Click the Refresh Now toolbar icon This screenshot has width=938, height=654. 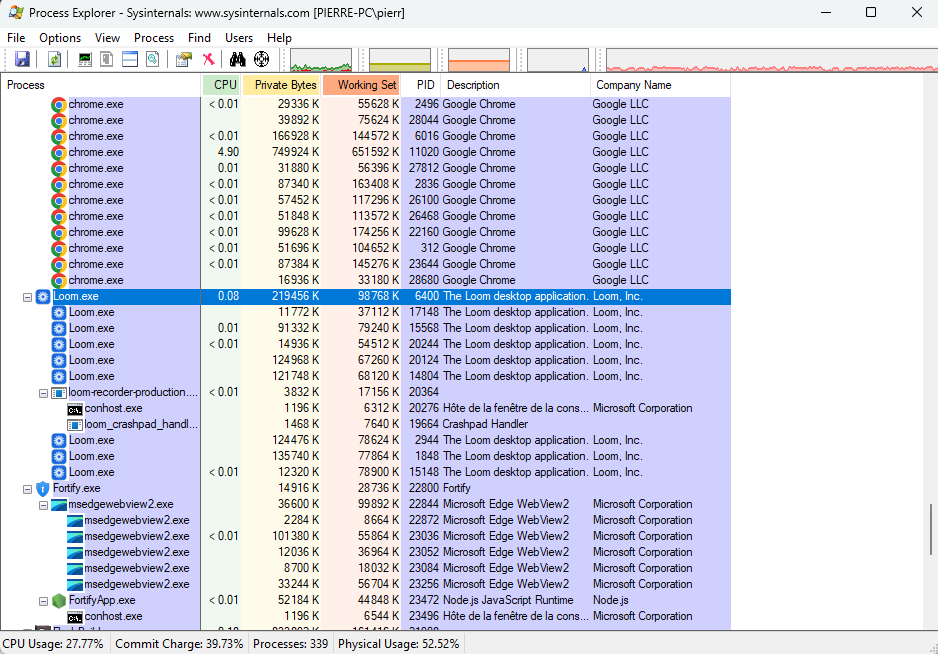tap(54, 59)
